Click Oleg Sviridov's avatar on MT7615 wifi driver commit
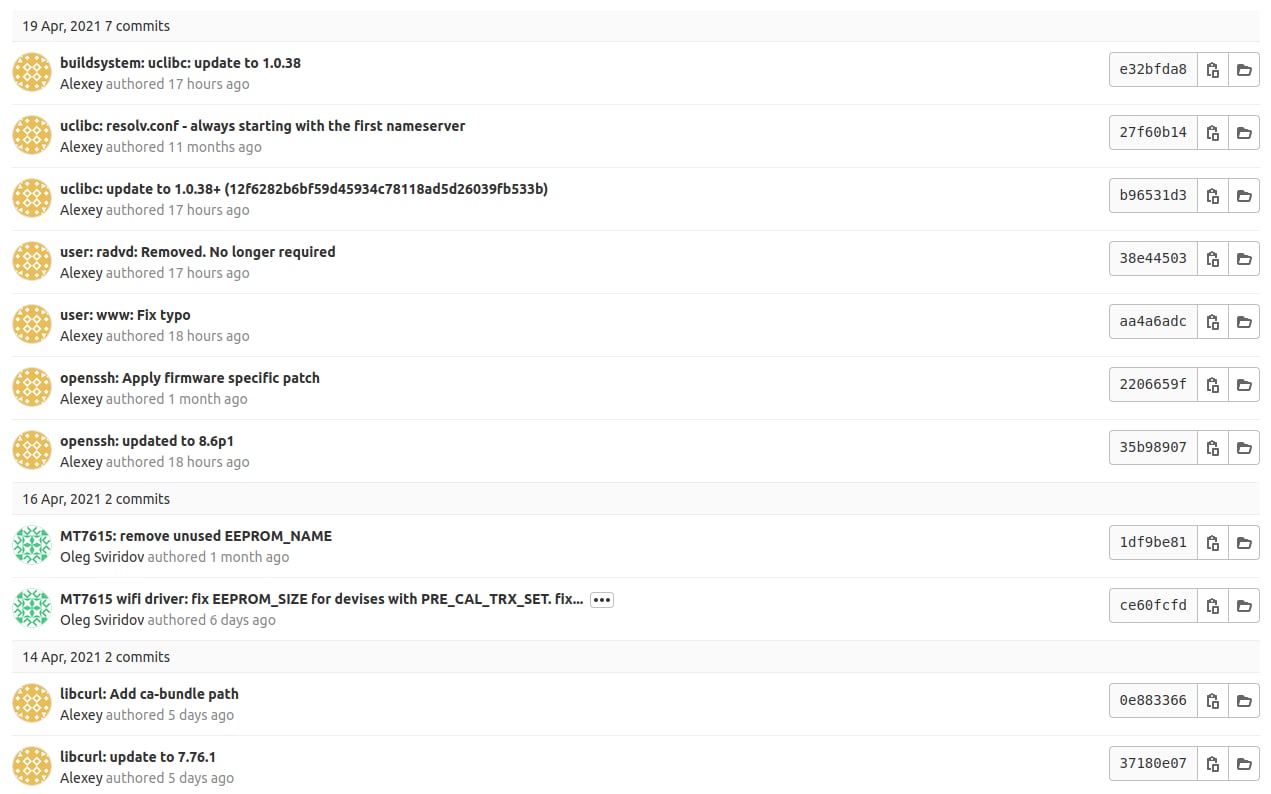Image resolution: width=1271 pixels, height=794 pixels. [32, 608]
